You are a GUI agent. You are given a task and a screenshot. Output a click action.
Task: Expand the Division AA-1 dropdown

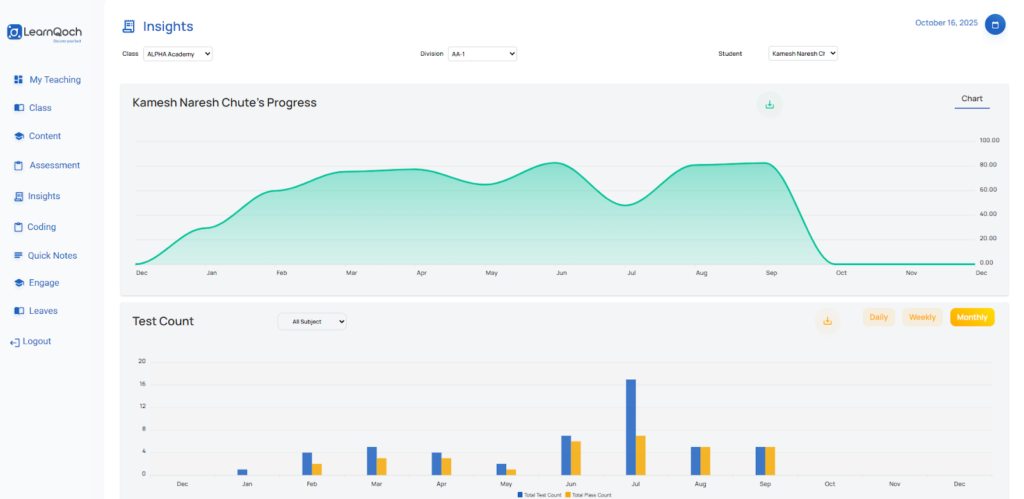pyautogui.click(x=482, y=54)
